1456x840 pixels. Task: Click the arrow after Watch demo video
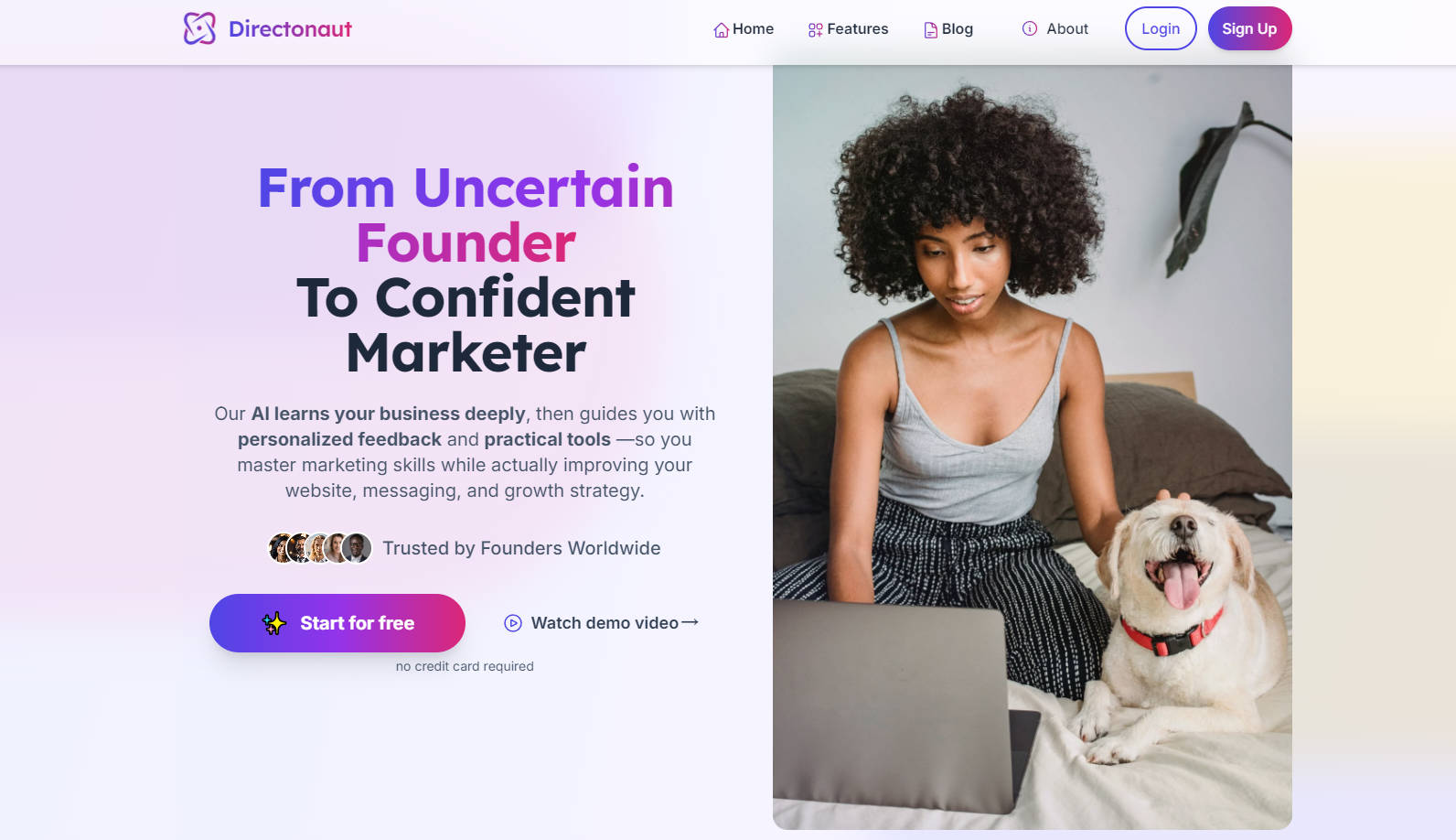pos(691,622)
